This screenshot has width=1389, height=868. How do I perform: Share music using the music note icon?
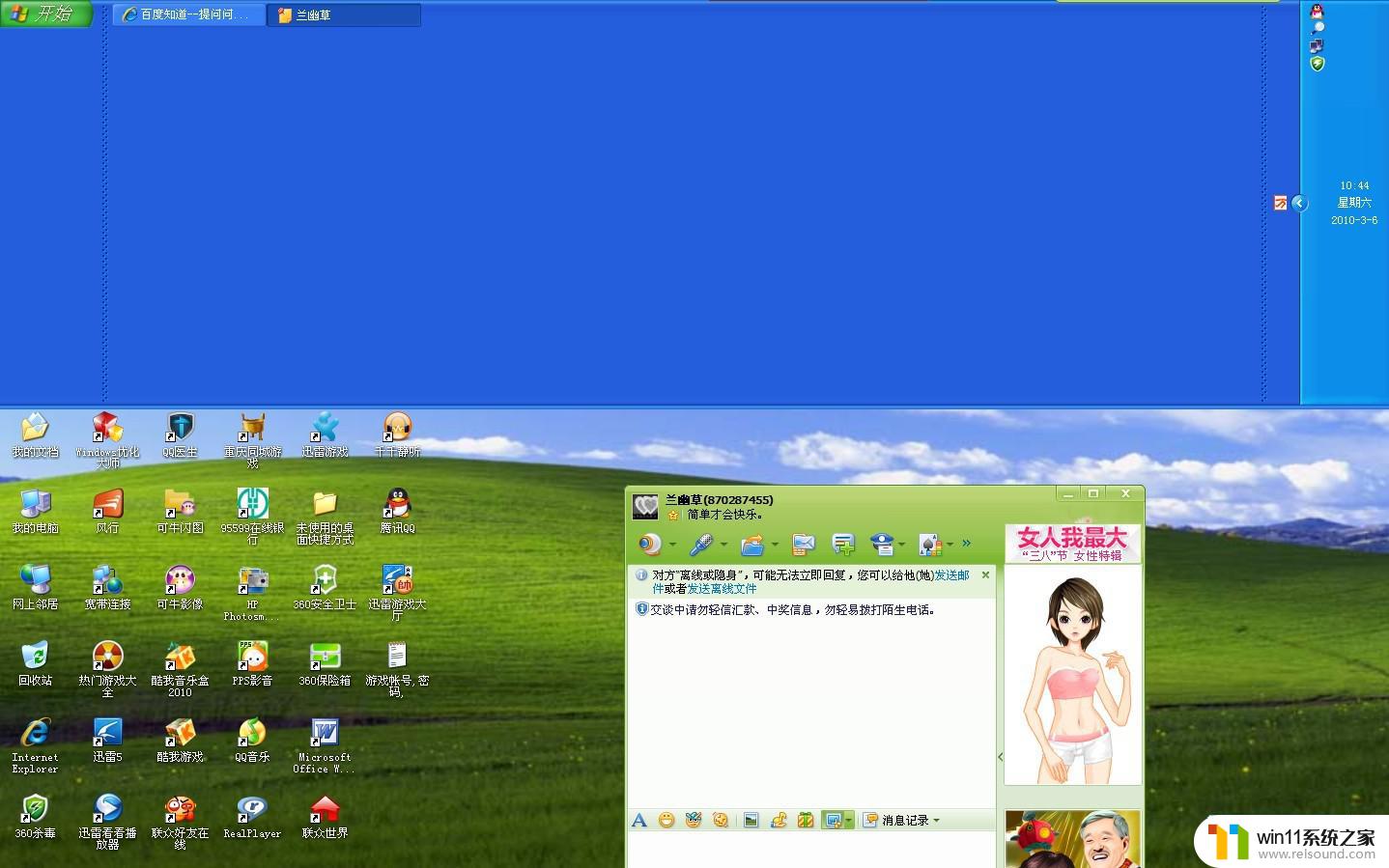click(779, 820)
